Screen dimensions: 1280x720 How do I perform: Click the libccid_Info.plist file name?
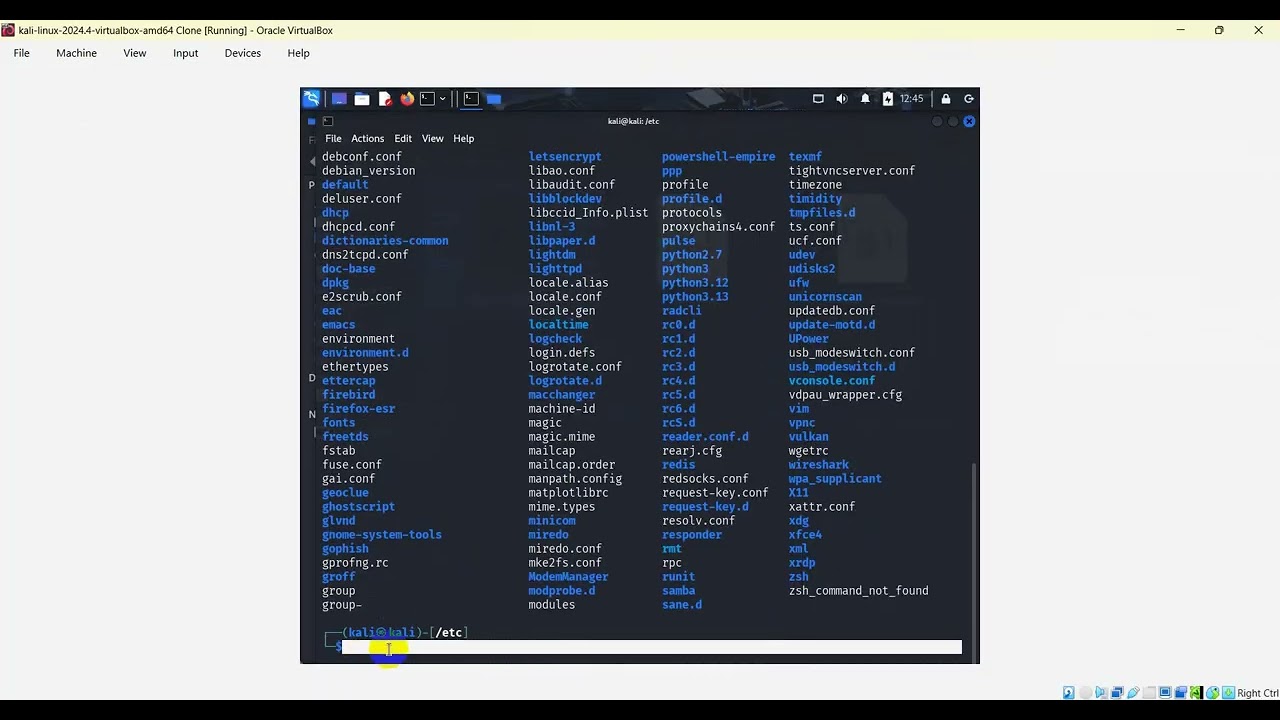[588, 213]
